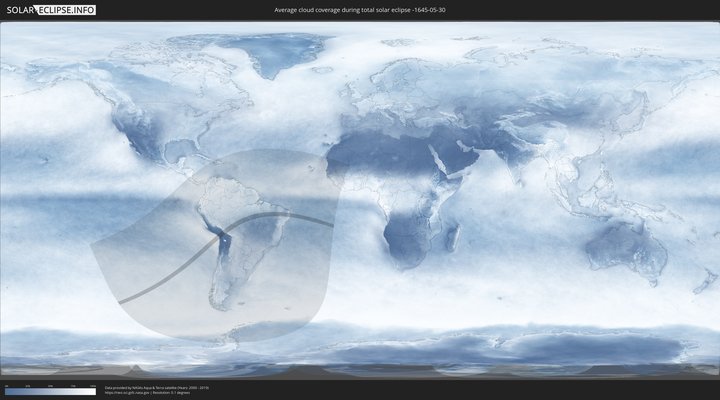Select Greenland on the map
720x400 pixels.
[x=275, y=55]
